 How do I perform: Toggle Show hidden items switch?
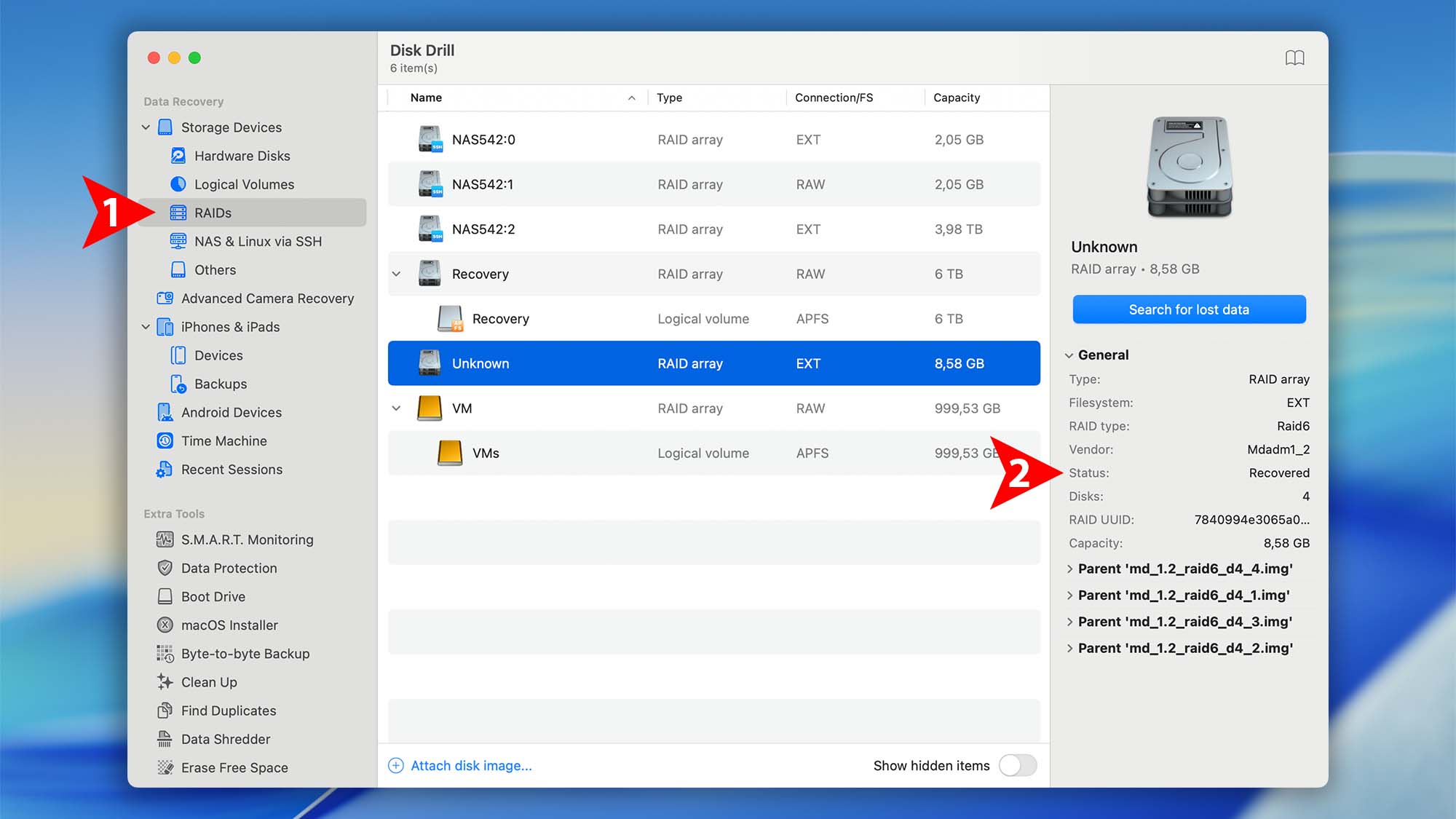point(1018,765)
